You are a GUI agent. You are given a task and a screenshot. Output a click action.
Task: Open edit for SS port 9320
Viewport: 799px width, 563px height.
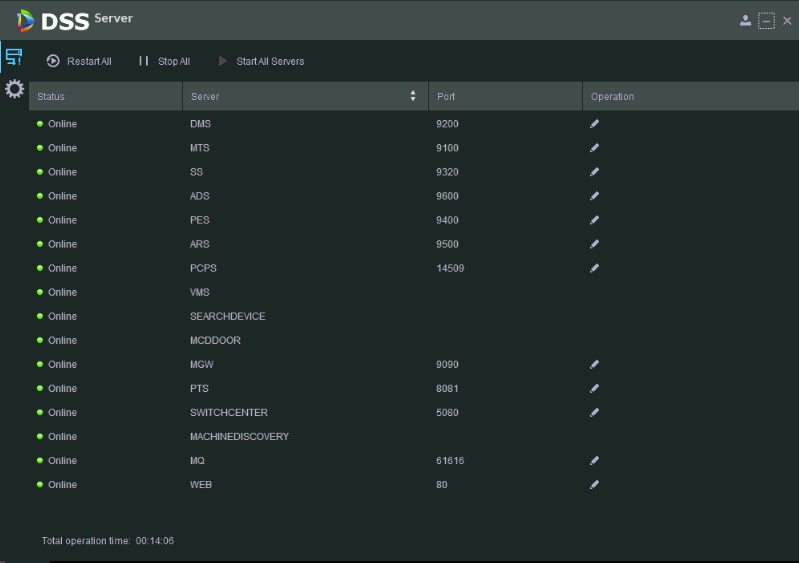coord(594,172)
